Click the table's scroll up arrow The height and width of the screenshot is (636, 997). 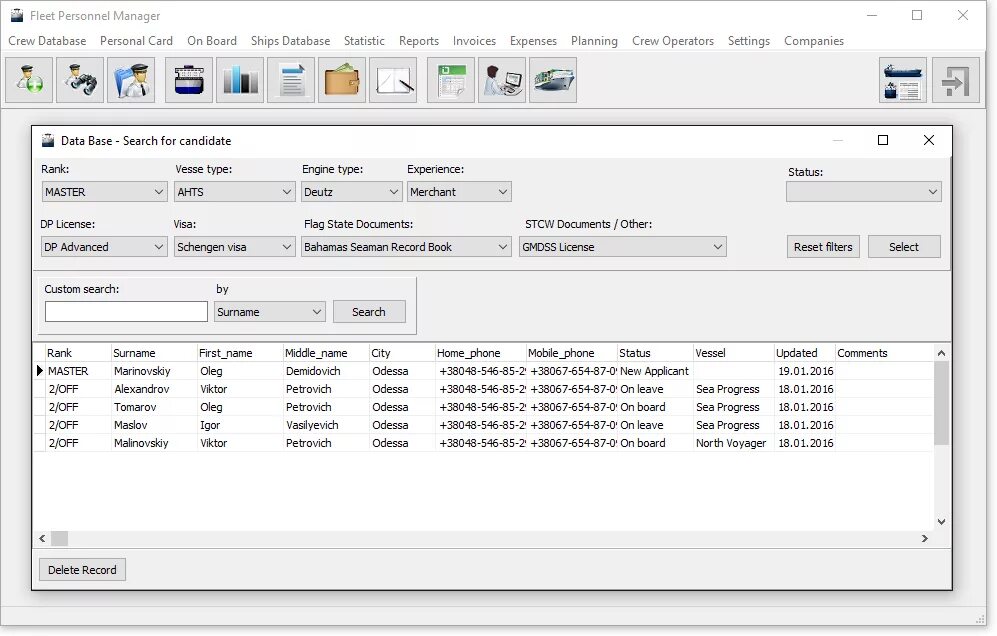942,353
